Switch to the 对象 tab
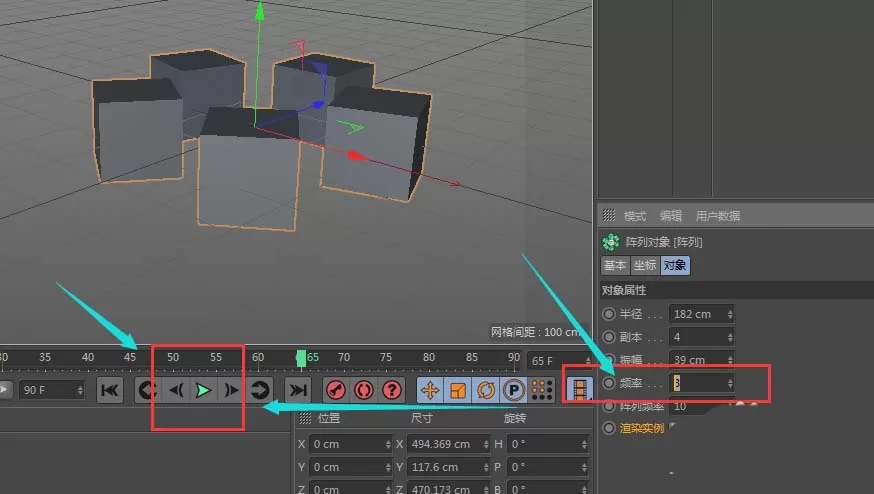 [x=675, y=265]
